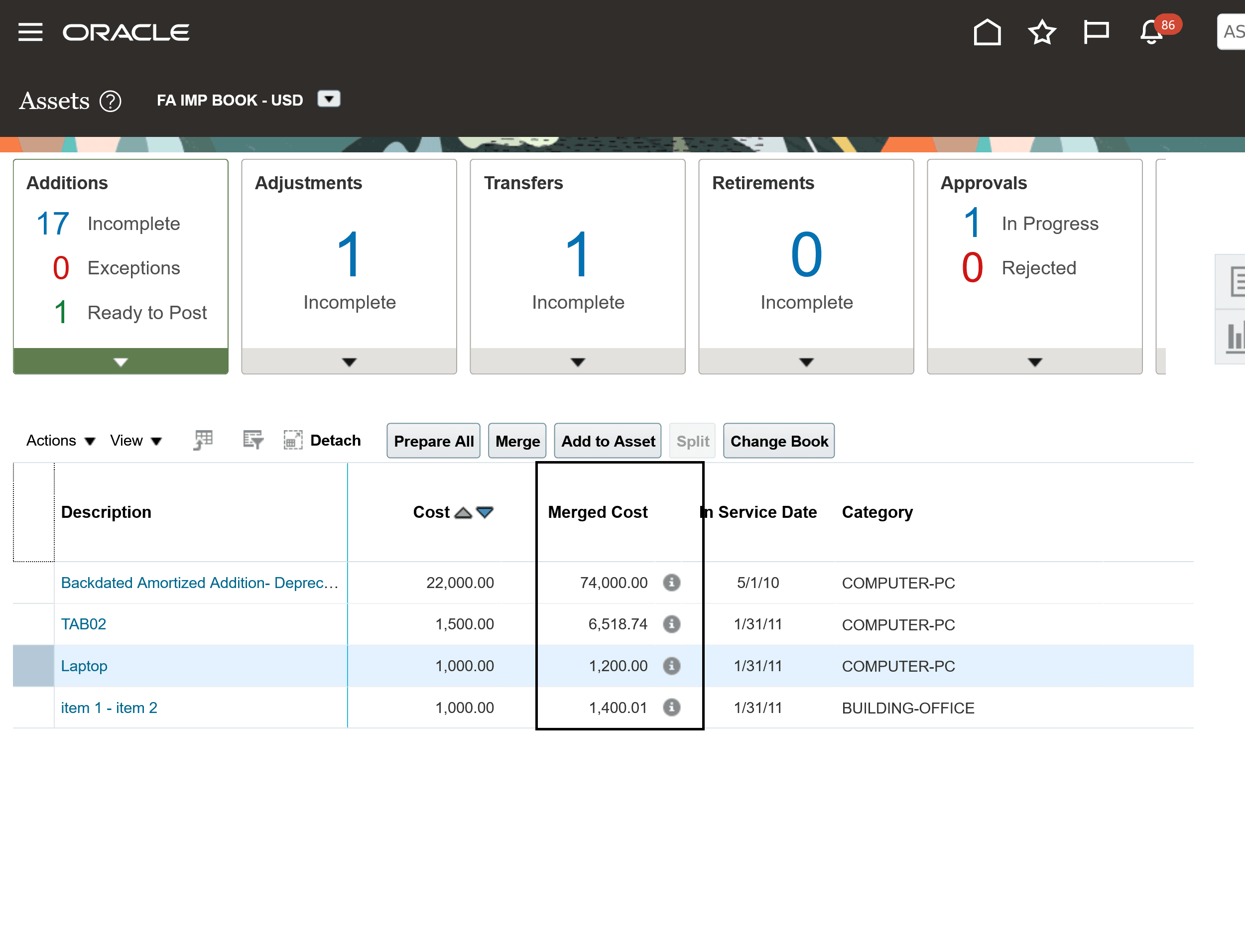Expand the Transfers infotile
Image resolution: width=1245 pixels, height=952 pixels.
click(x=578, y=361)
